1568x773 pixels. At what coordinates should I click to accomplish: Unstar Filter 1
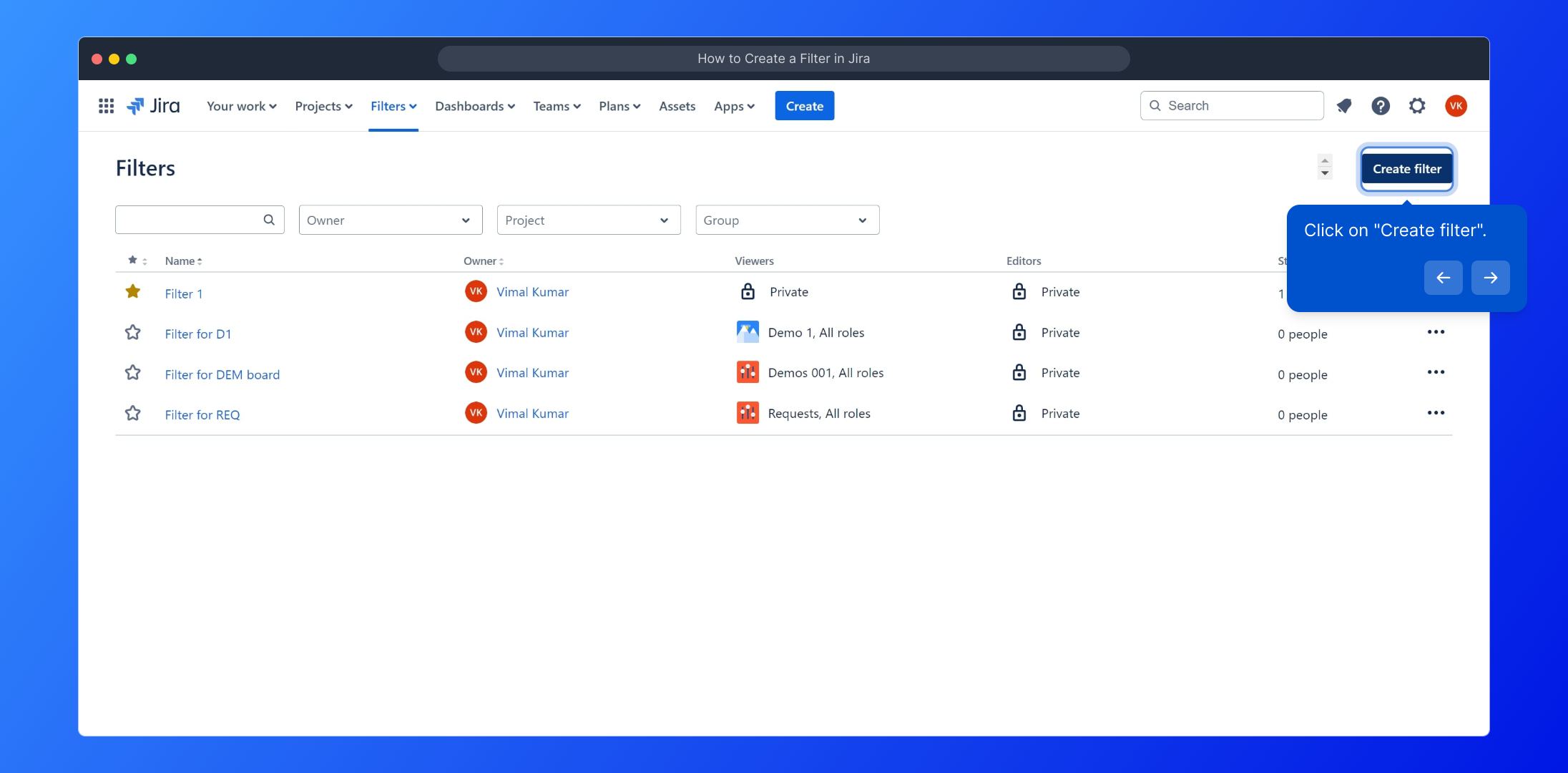[132, 291]
